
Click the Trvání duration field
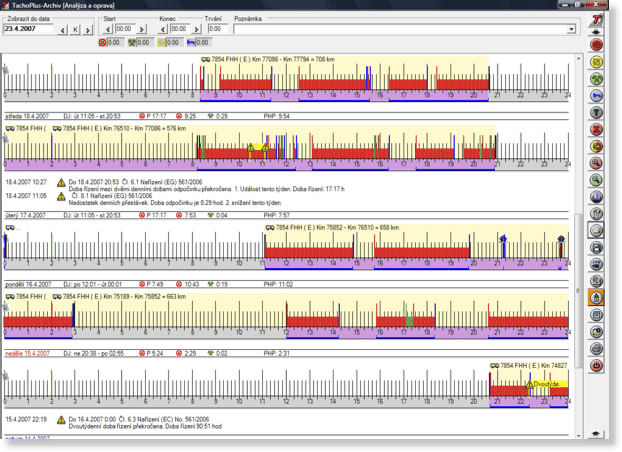coord(218,29)
